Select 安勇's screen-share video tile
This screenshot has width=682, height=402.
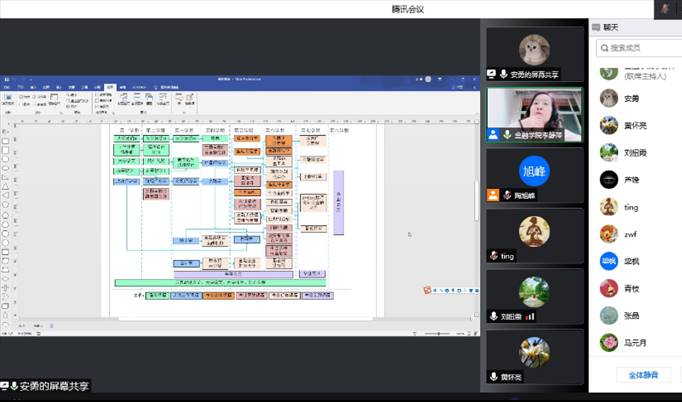(534, 54)
